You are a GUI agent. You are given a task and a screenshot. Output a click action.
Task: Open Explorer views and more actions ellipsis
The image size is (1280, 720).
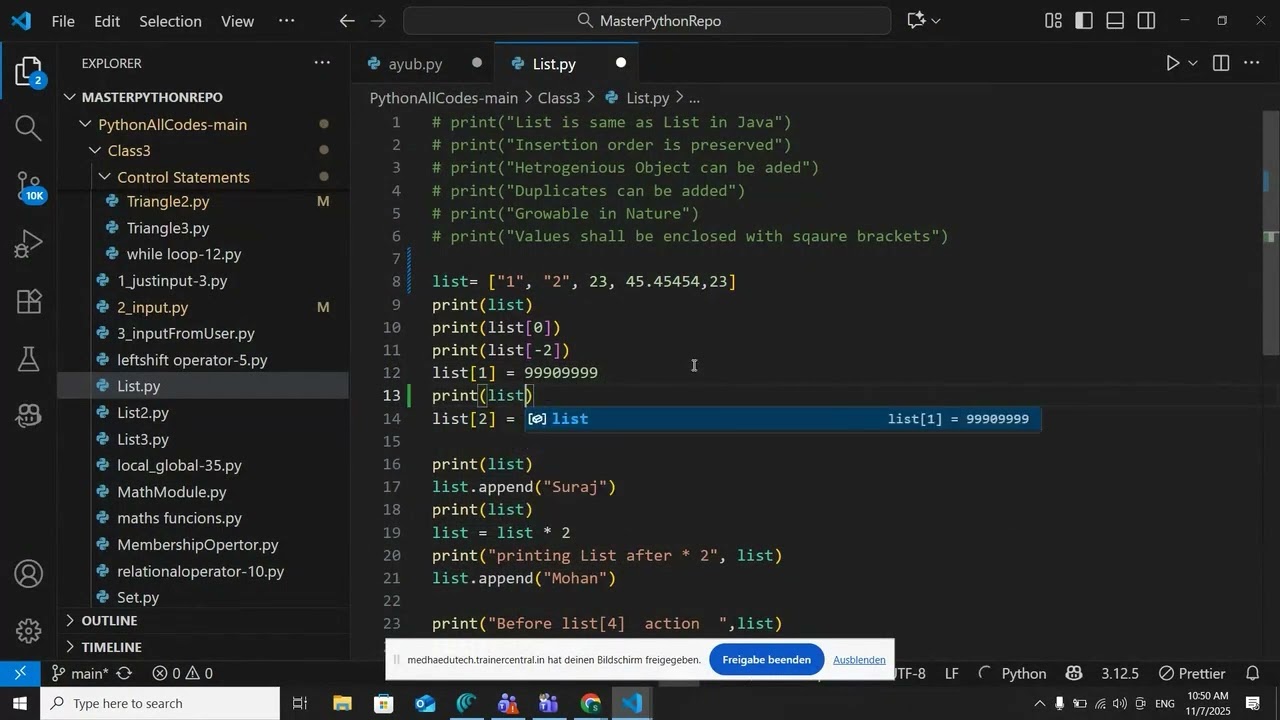[x=322, y=63]
